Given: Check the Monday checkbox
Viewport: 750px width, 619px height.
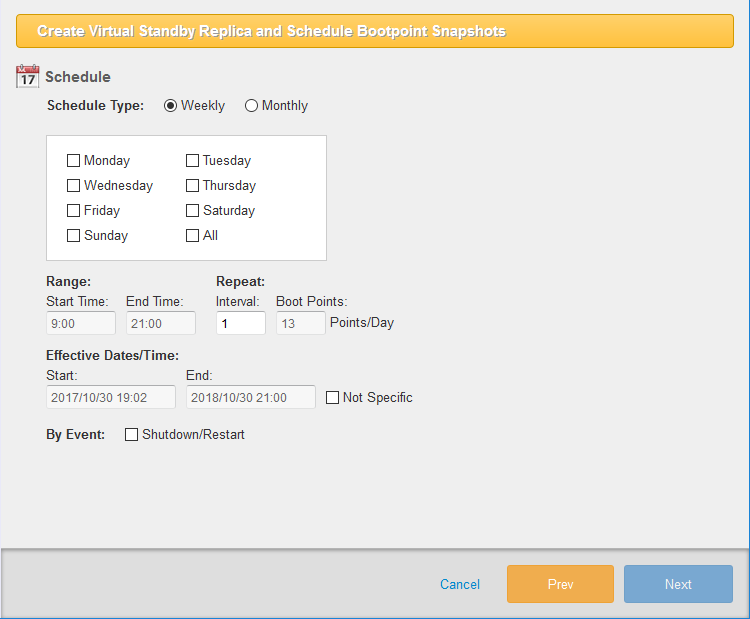Looking at the screenshot, I should 73,160.
